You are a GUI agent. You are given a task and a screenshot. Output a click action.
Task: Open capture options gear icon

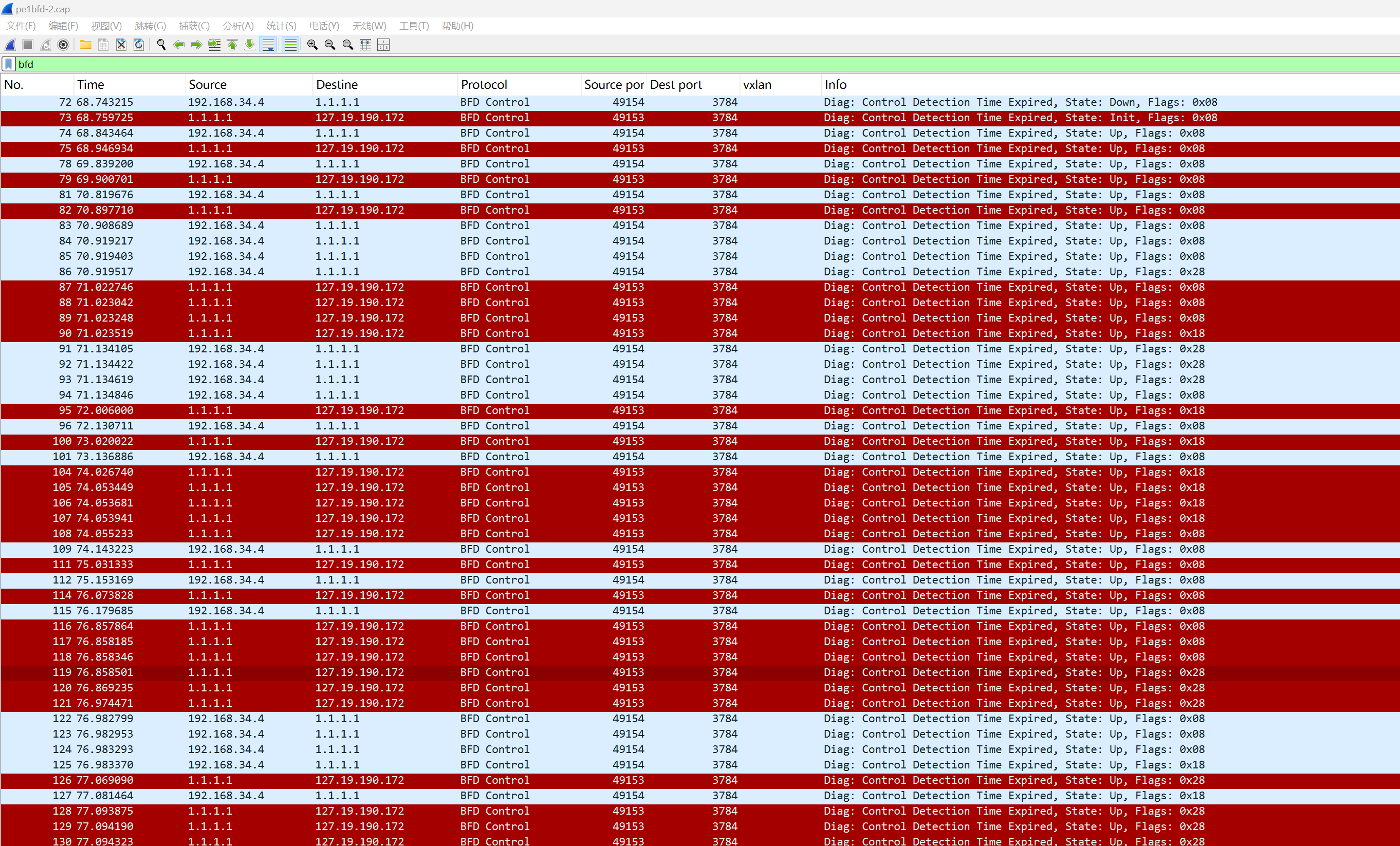[x=64, y=45]
